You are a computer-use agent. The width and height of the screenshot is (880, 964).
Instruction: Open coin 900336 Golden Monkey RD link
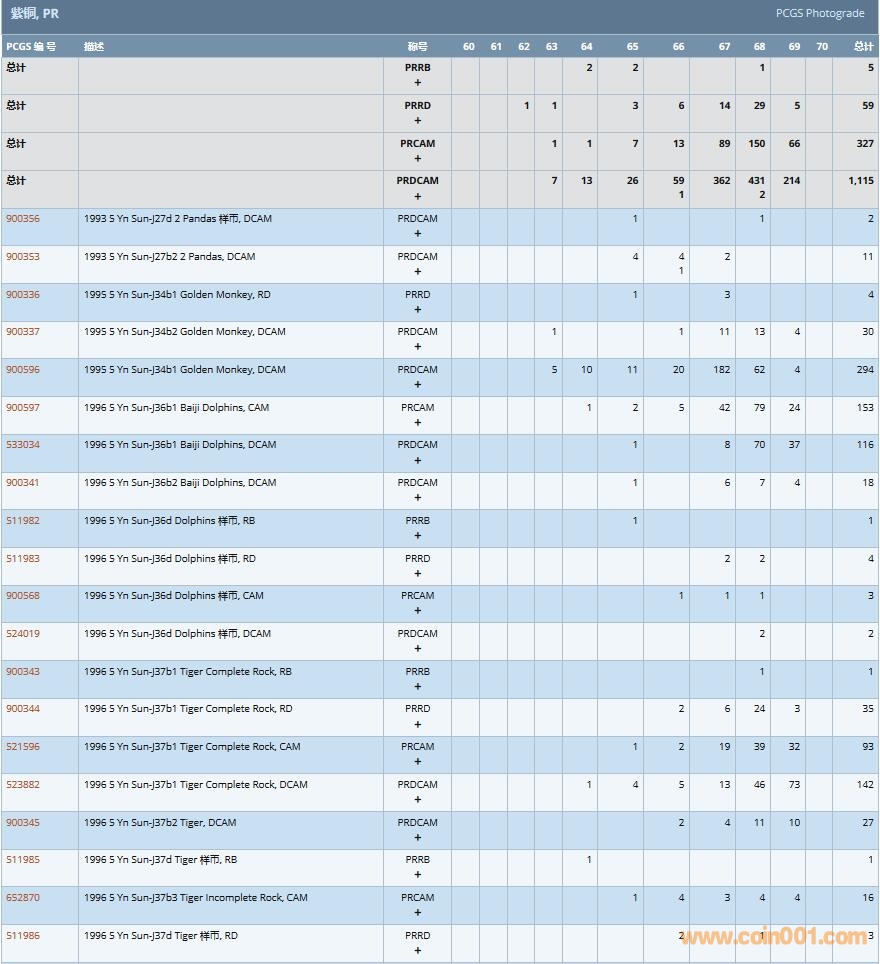tap(23, 295)
